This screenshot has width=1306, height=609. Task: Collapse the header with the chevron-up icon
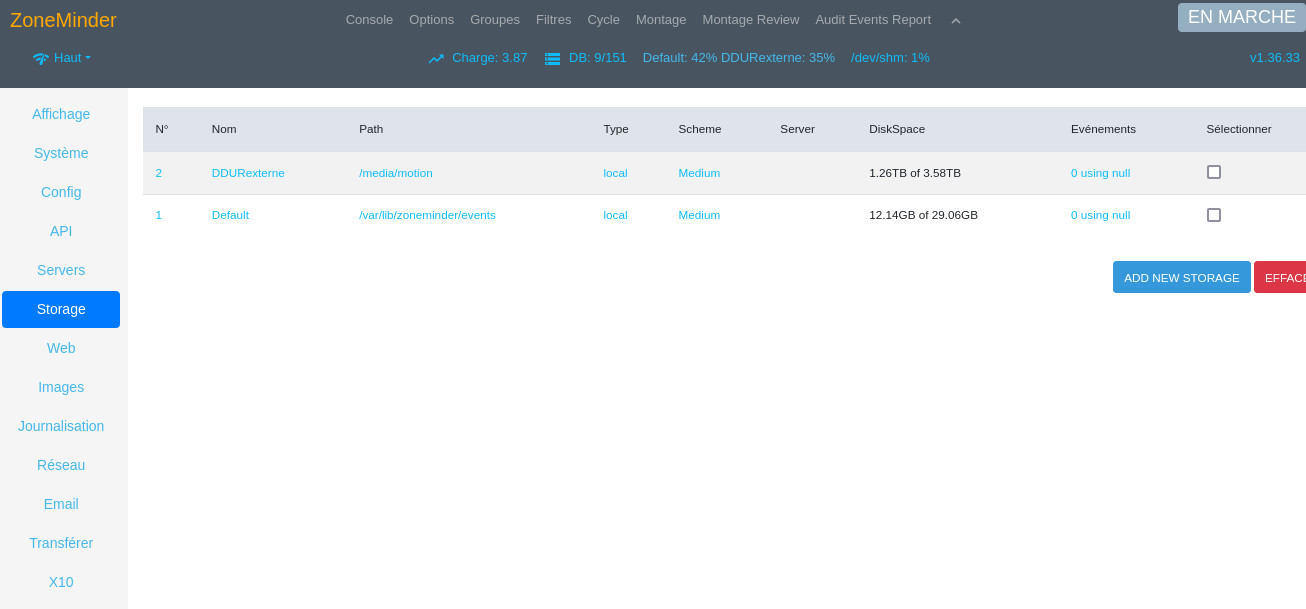tap(955, 20)
